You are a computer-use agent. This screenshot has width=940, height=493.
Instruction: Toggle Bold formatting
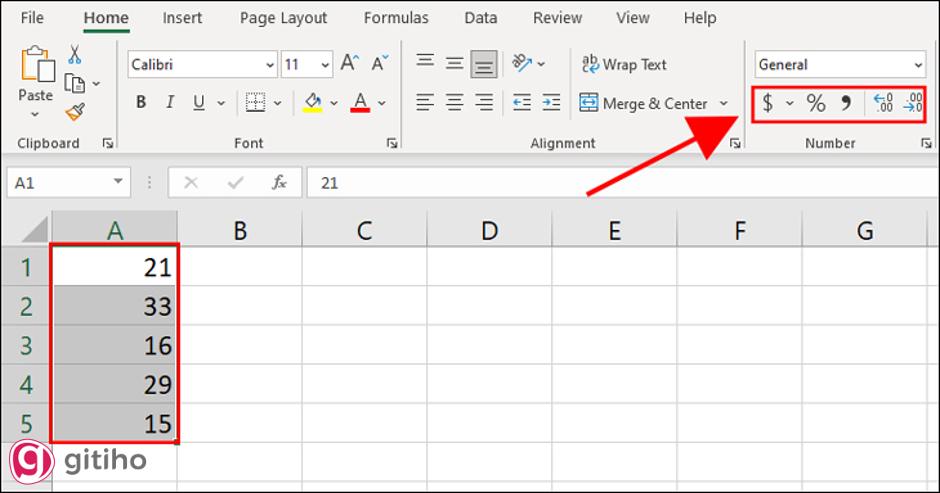pyautogui.click(x=141, y=103)
